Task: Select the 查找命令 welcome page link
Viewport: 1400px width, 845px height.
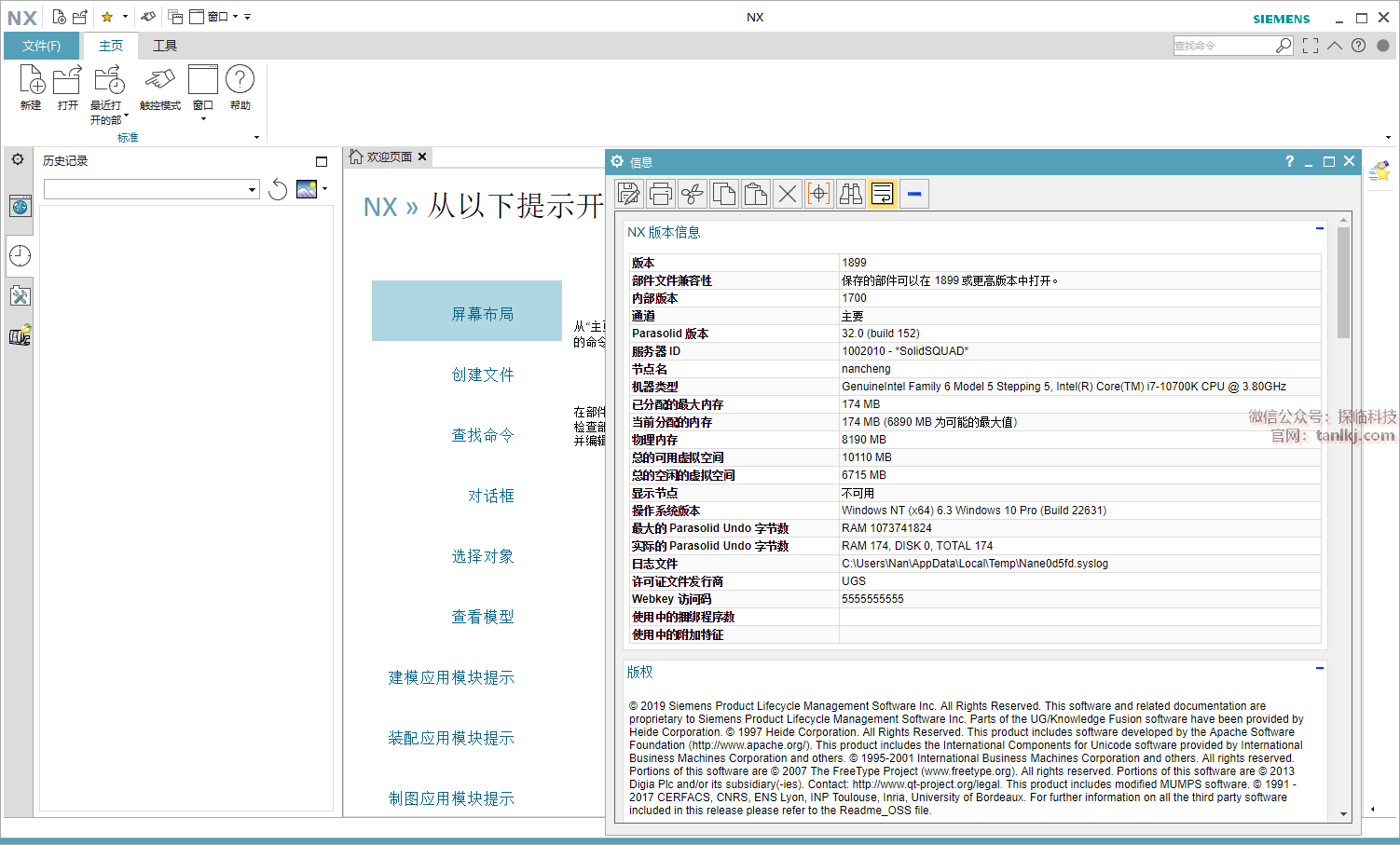Action: [x=482, y=435]
